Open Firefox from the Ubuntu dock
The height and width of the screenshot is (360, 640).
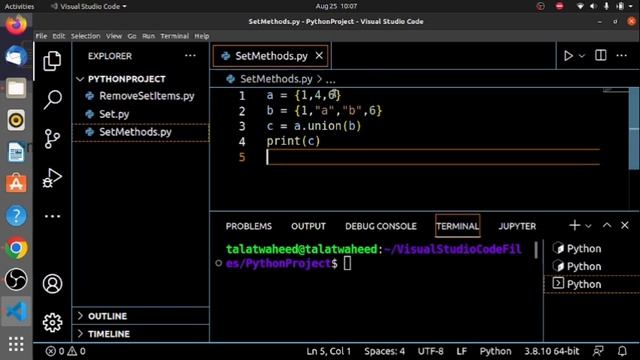click(16, 24)
